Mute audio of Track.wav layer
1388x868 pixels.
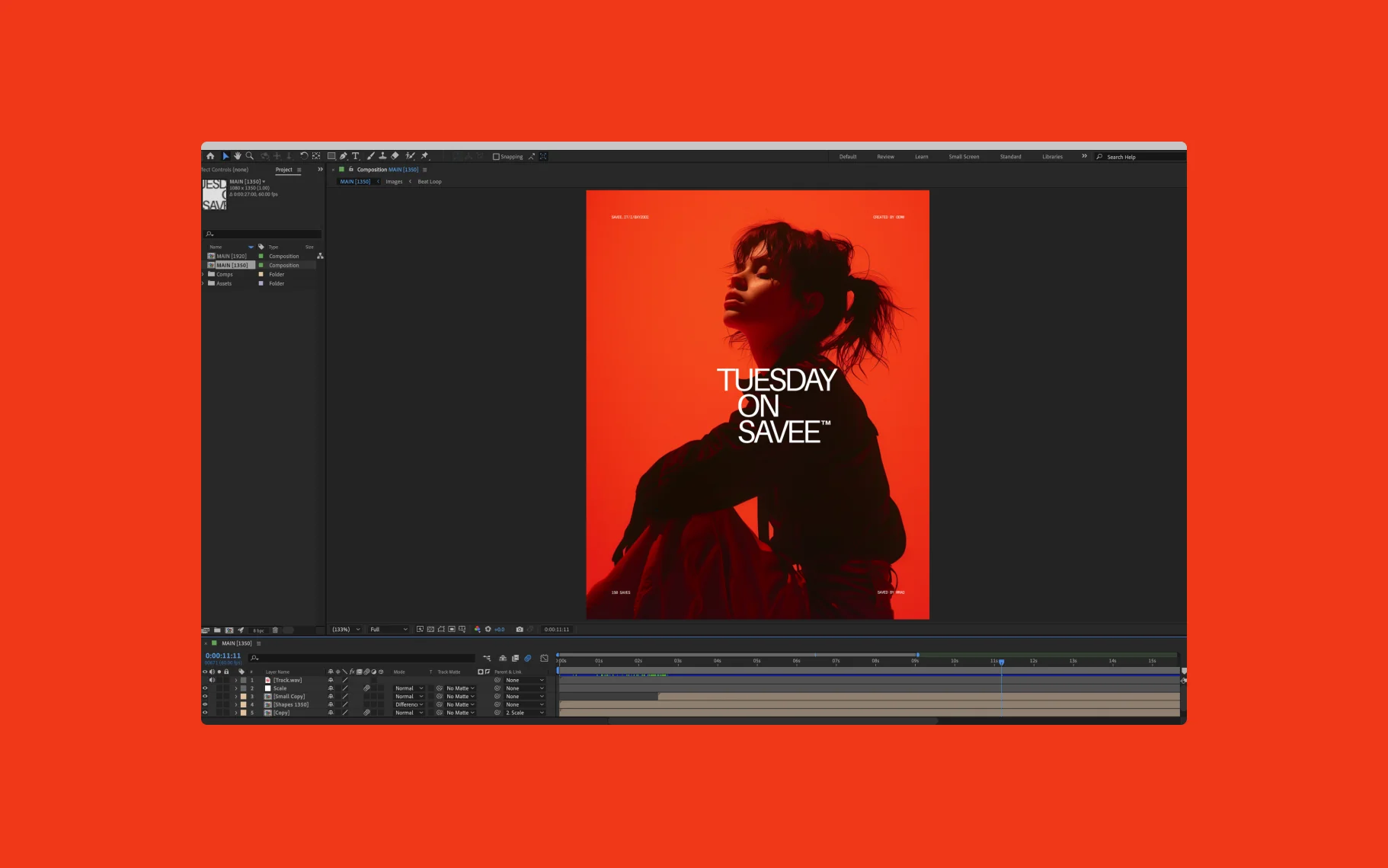(x=212, y=680)
